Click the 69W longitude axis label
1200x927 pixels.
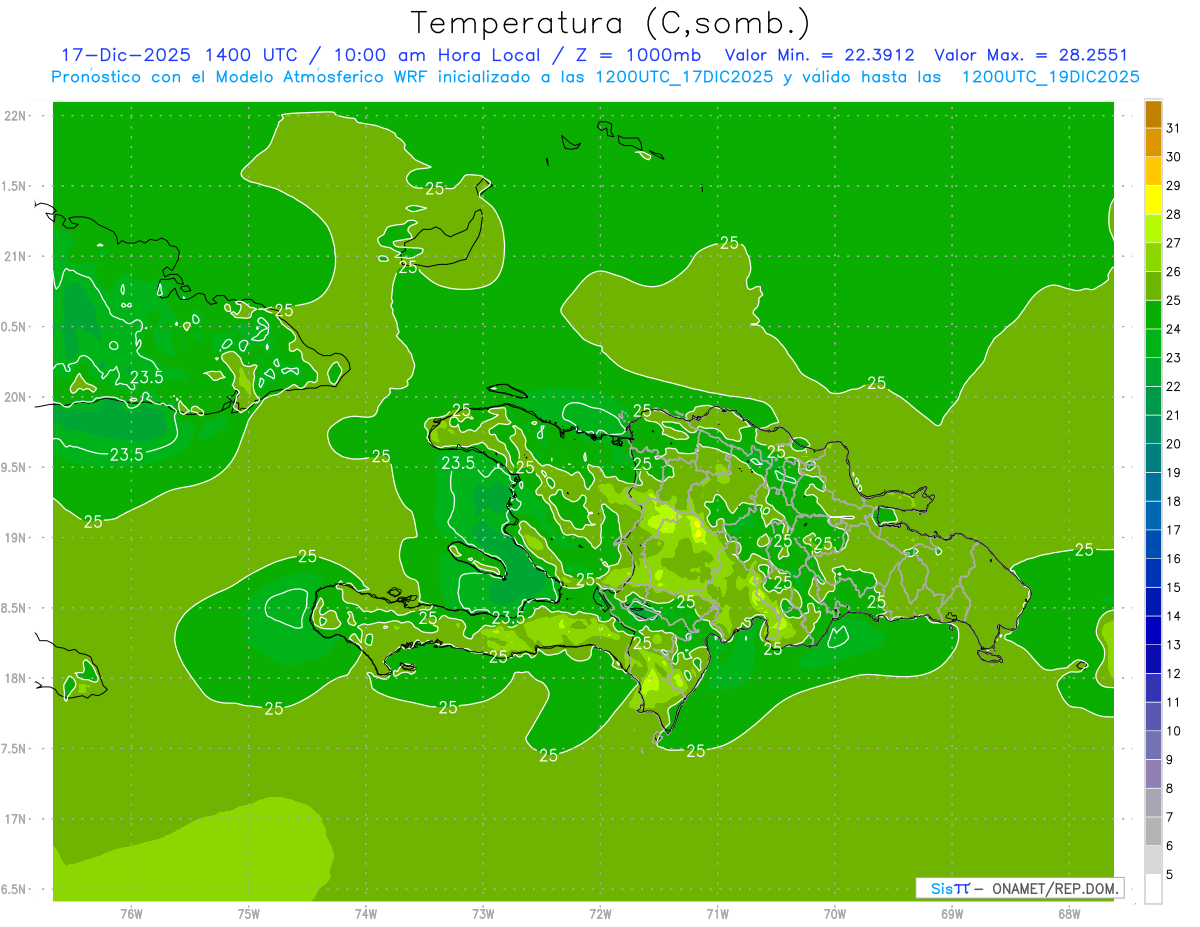[952, 913]
